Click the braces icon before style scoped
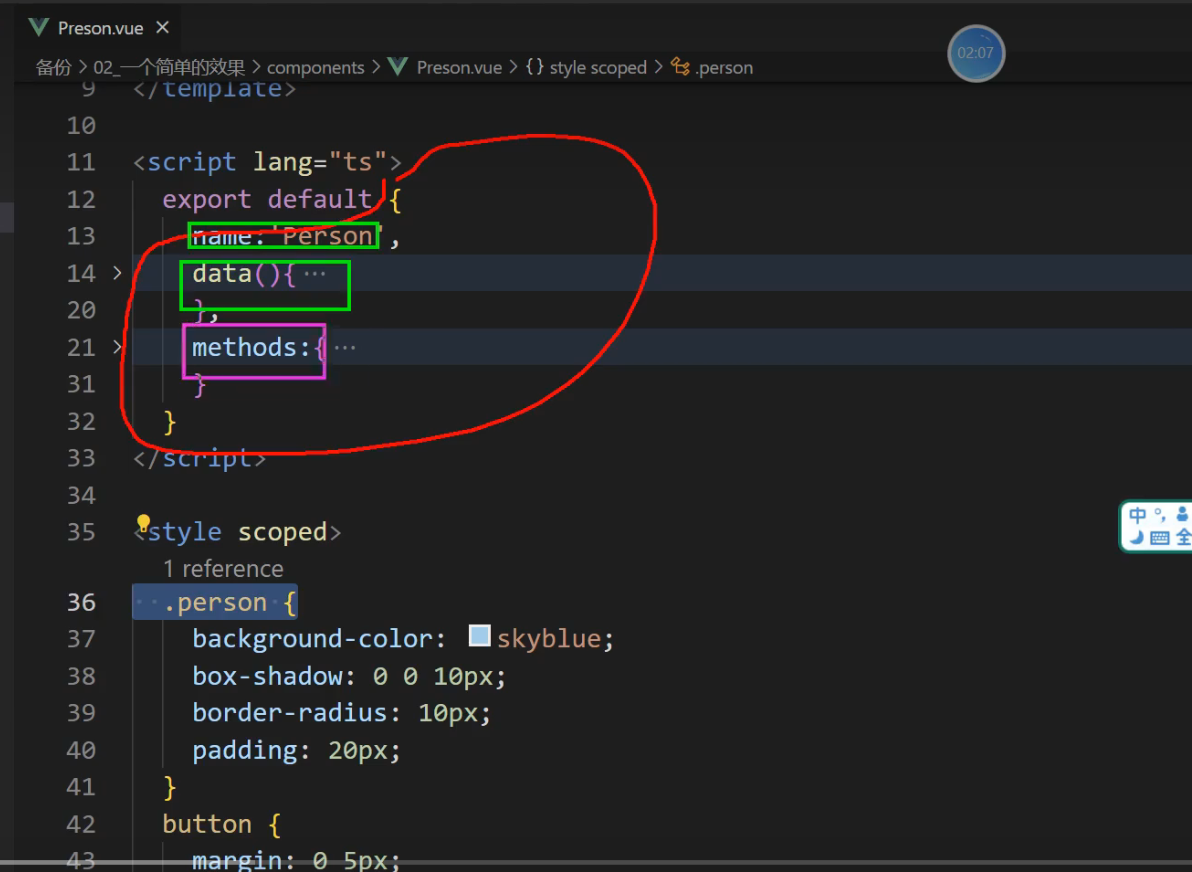1192x872 pixels. click(534, 67)
